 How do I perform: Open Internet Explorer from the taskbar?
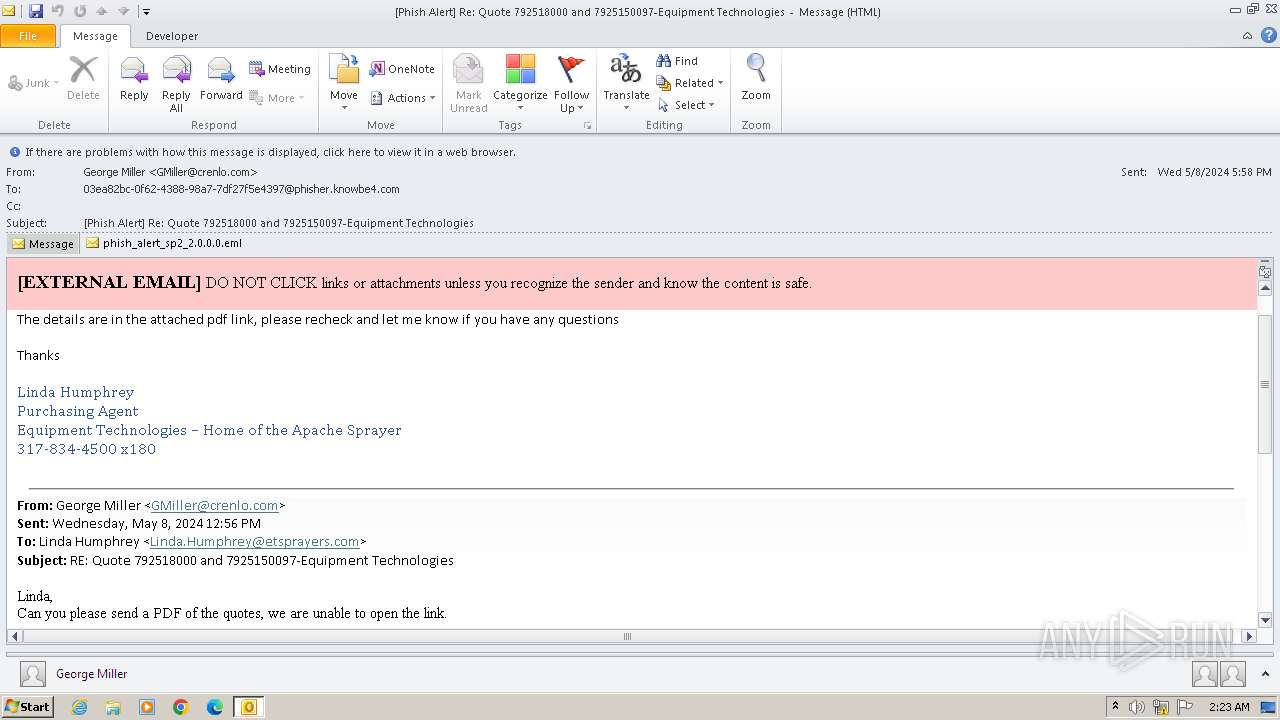[79, 707]
